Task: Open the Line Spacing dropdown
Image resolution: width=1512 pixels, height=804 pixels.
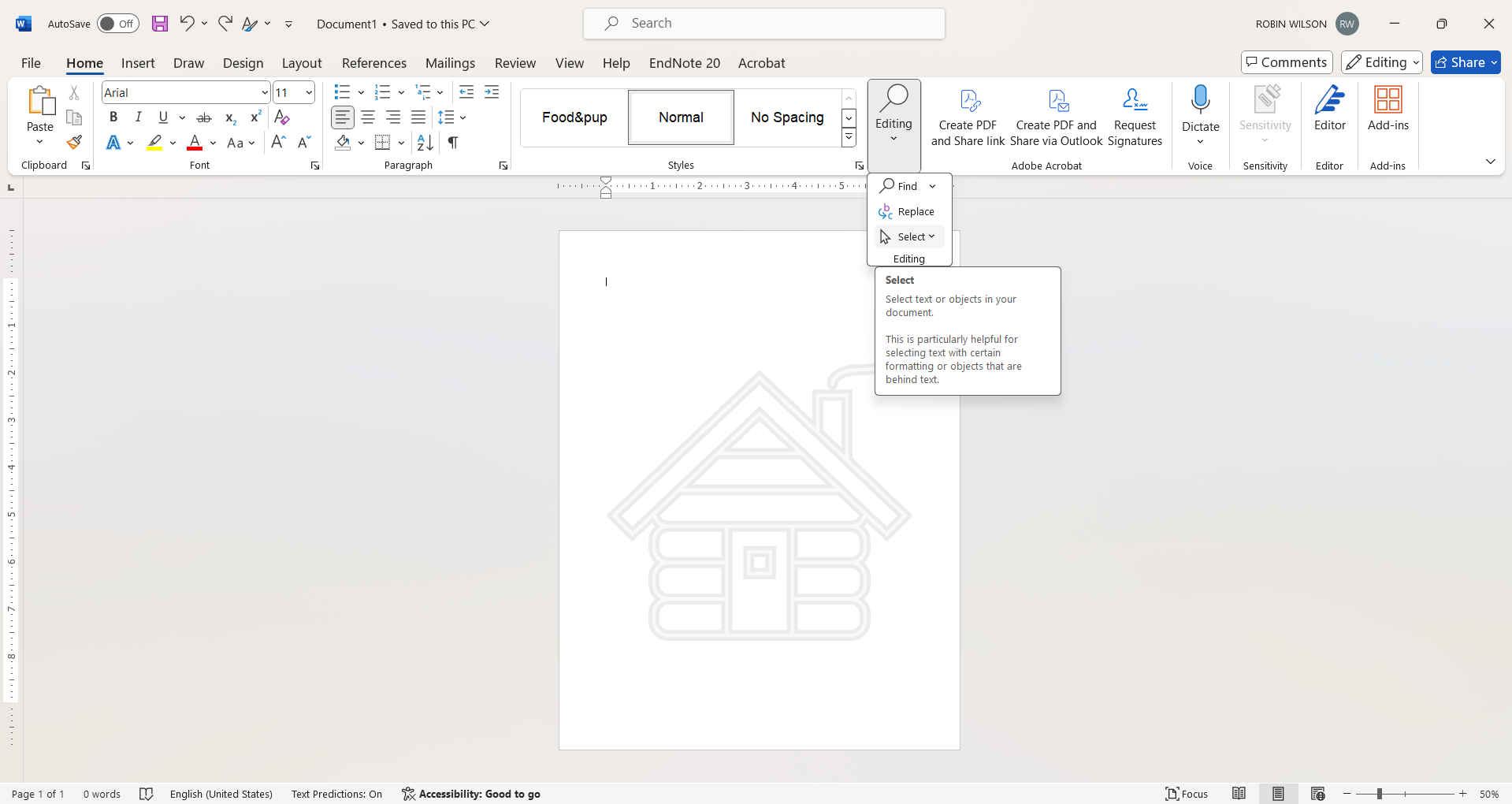Action: pos(451,117)
